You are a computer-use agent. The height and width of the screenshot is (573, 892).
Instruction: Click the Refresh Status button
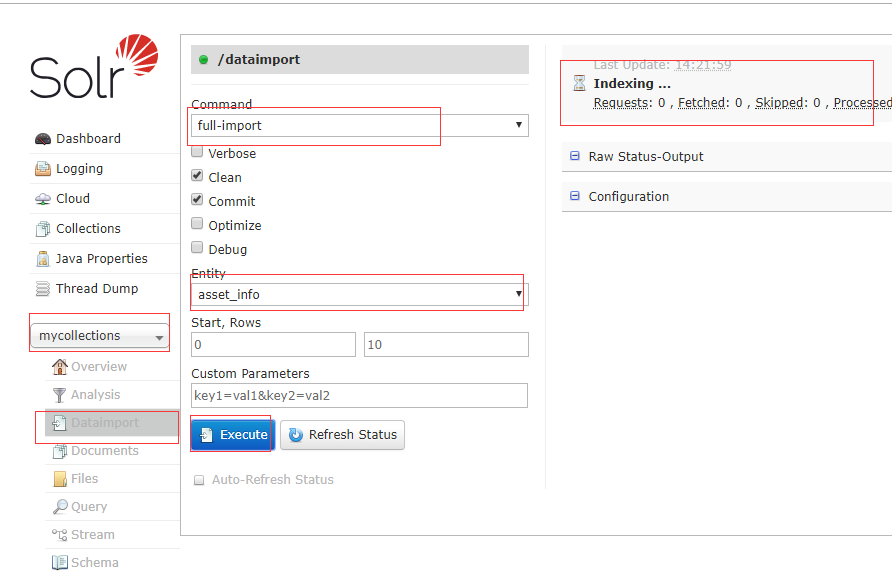click(x=342, y=435)
